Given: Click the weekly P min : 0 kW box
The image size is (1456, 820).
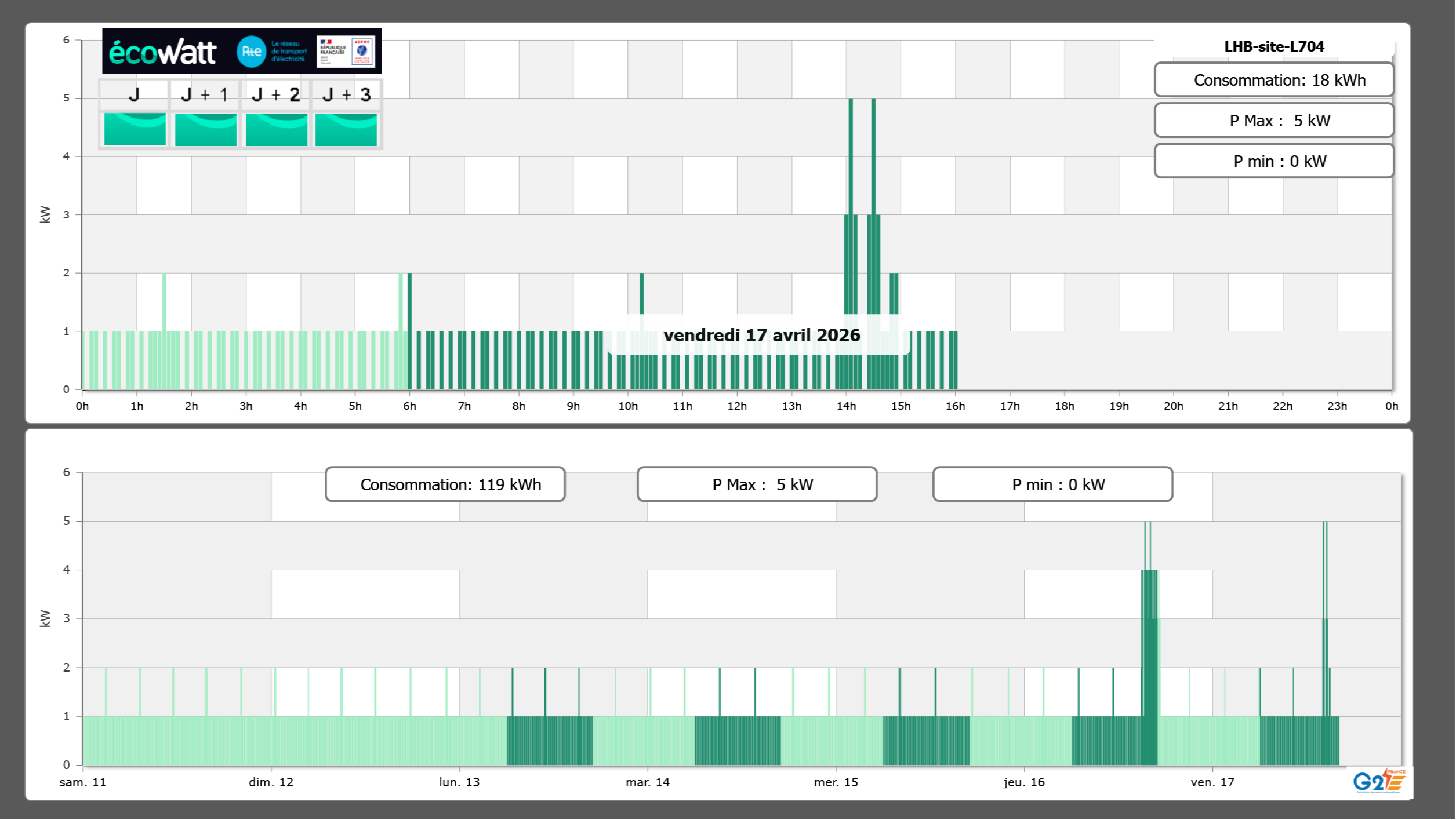Looking at the screenshot, I should [x=1052, y=484].
